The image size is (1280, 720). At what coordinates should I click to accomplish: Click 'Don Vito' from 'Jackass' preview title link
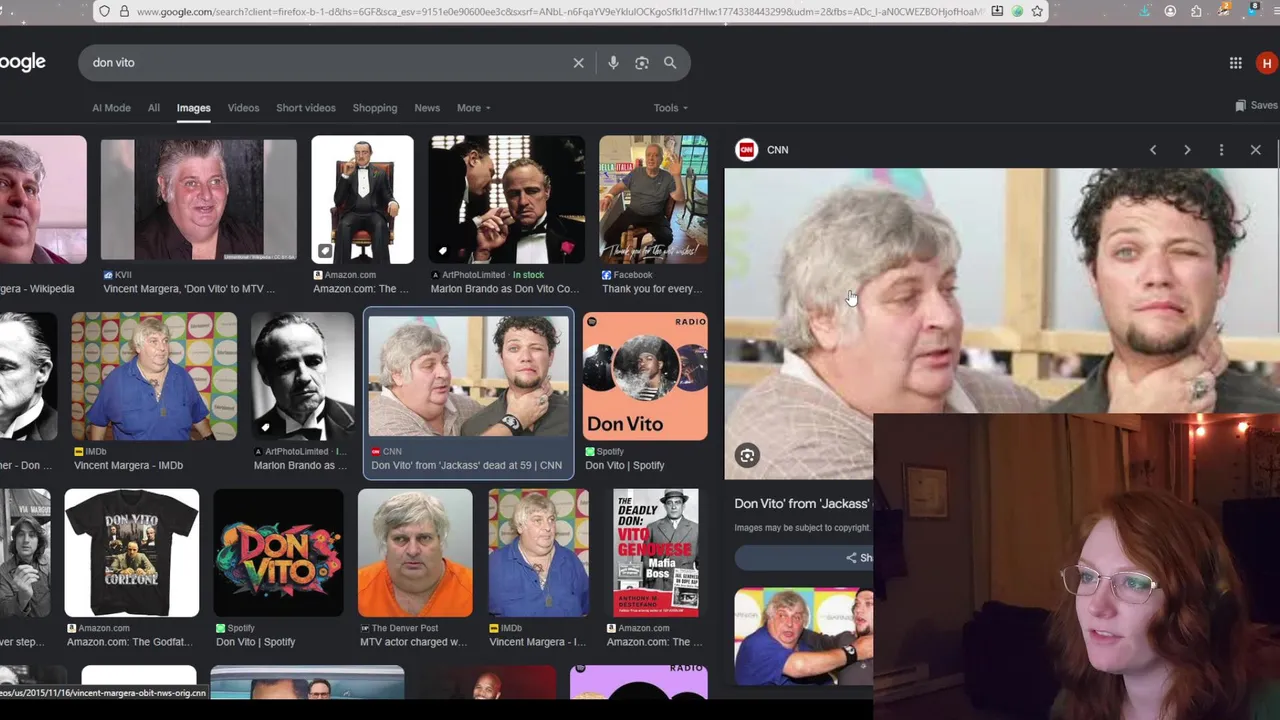802,504
